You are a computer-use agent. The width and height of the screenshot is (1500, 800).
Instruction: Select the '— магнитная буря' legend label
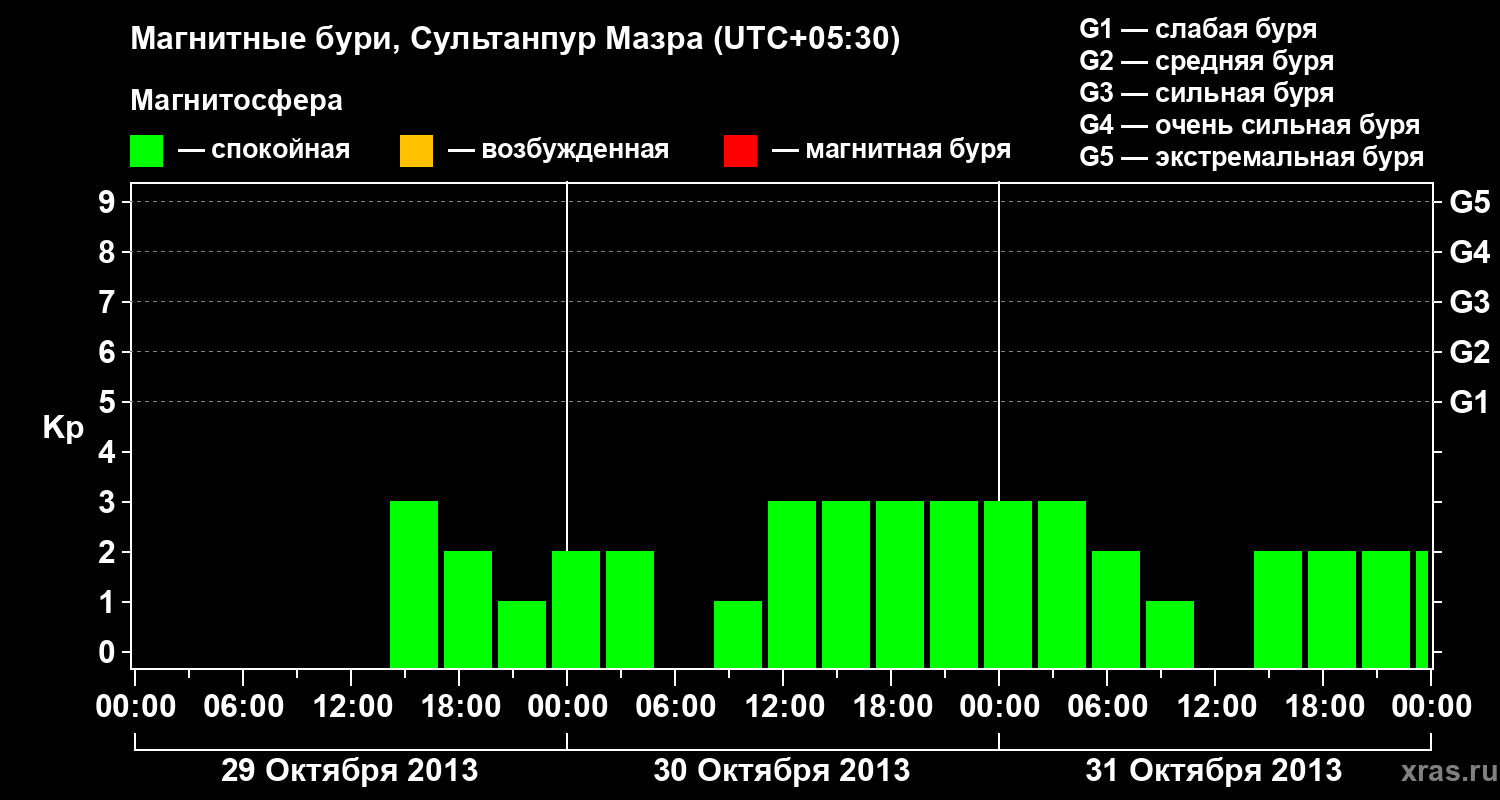[892, 150]
